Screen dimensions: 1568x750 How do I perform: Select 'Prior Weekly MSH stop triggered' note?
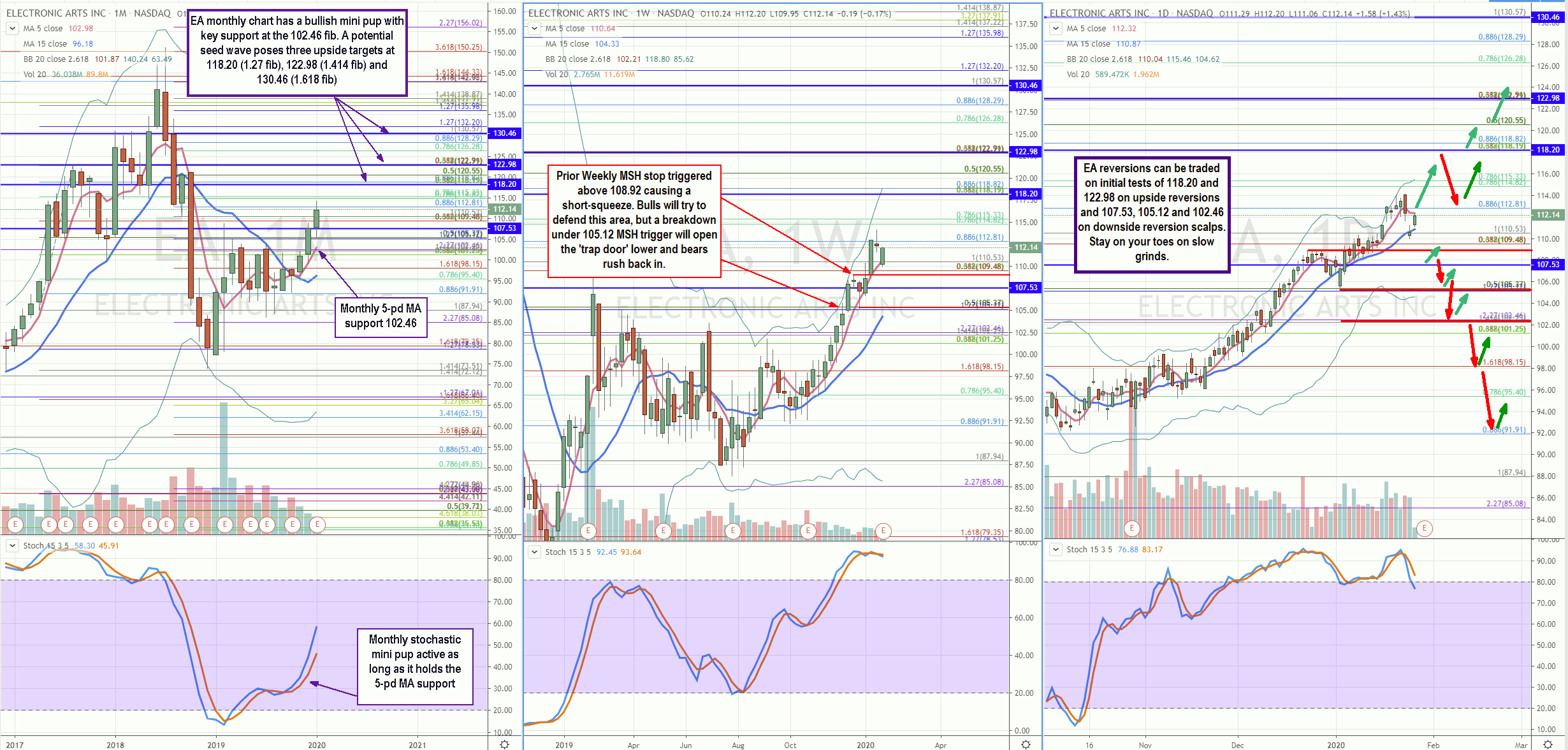coord(634,221)
